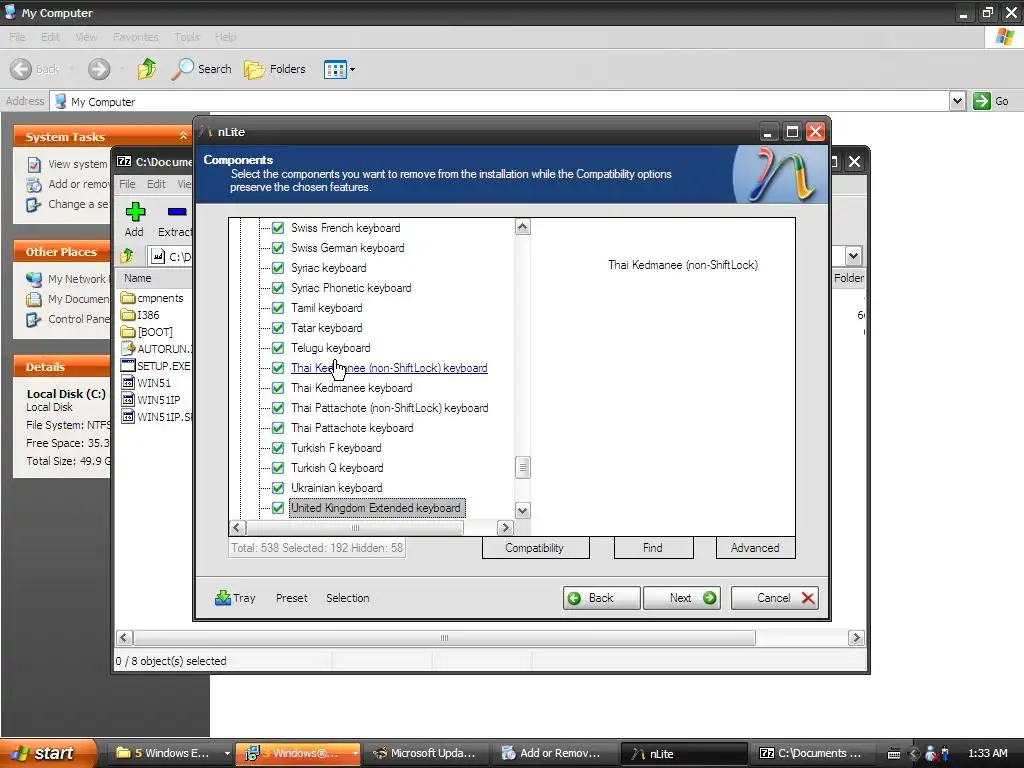The width and height of the screenshot is (1024, 768).
Task: Uncheck Tamil keyboard checkbox
Action: tap(278, 308)
